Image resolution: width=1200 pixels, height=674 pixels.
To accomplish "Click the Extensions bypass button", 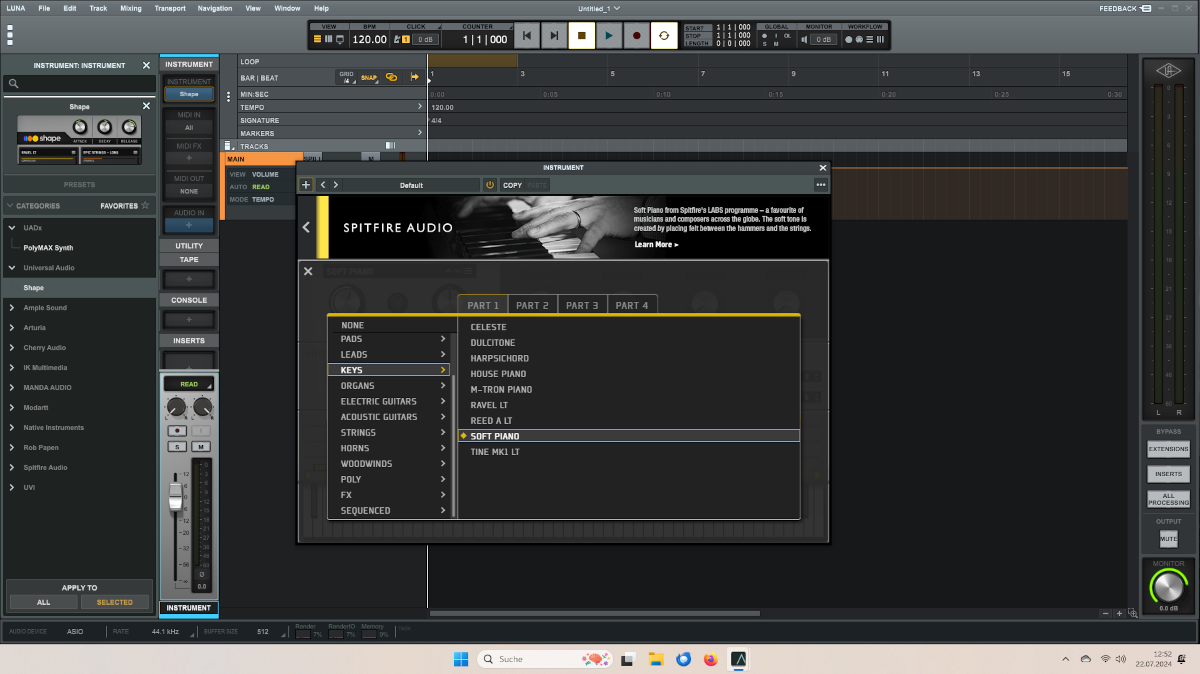I will pos(1168,449).
